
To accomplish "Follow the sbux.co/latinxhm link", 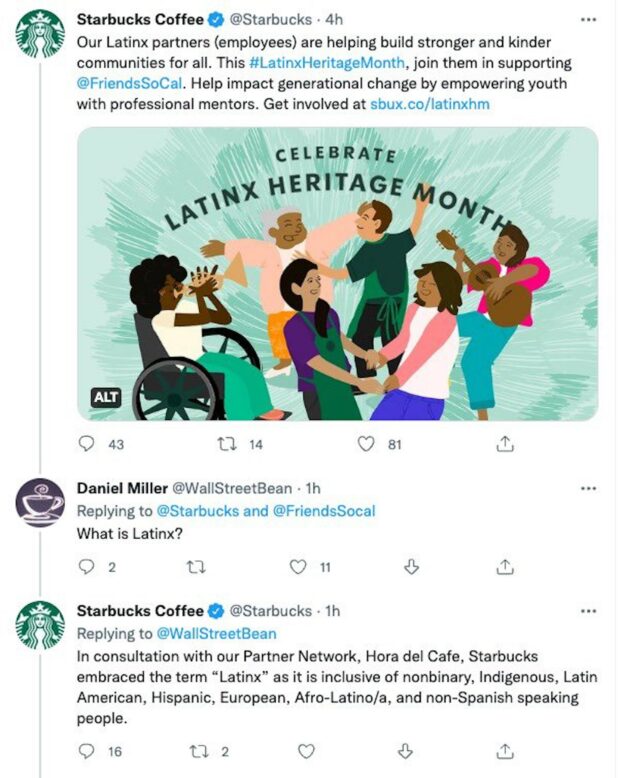I will point(430,104).
